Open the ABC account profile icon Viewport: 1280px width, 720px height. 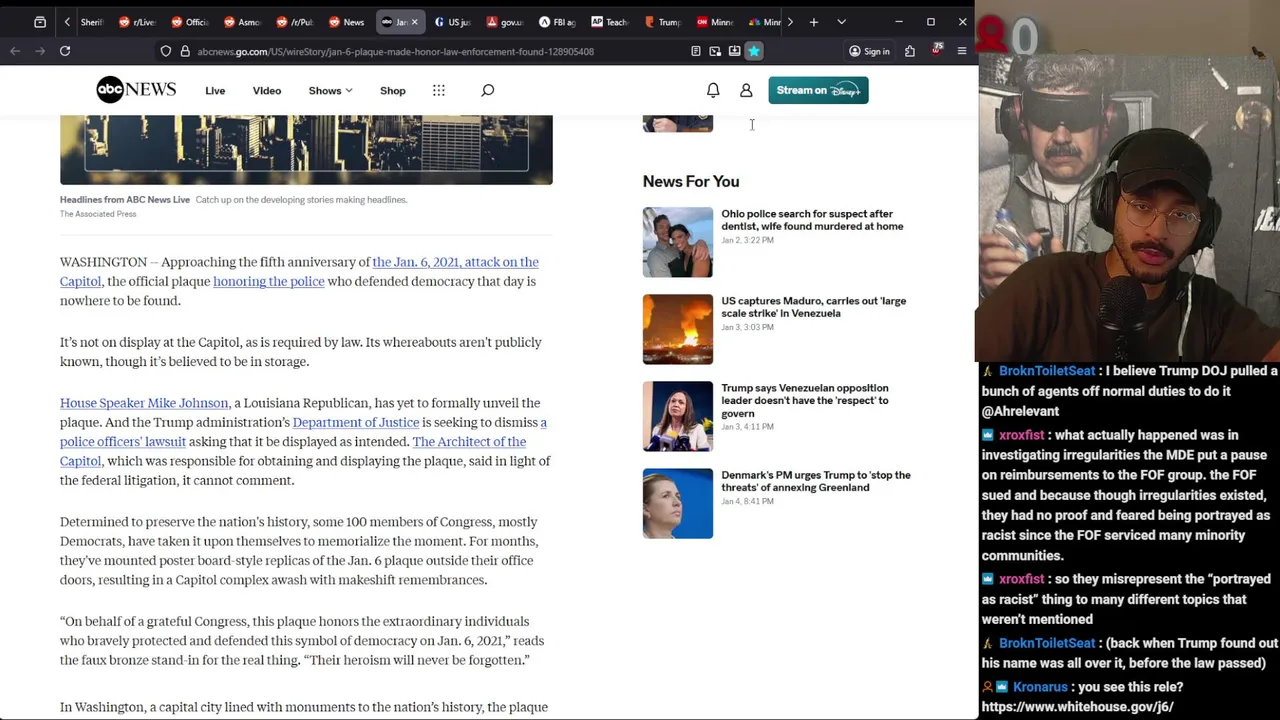click(x=746, y=90)
